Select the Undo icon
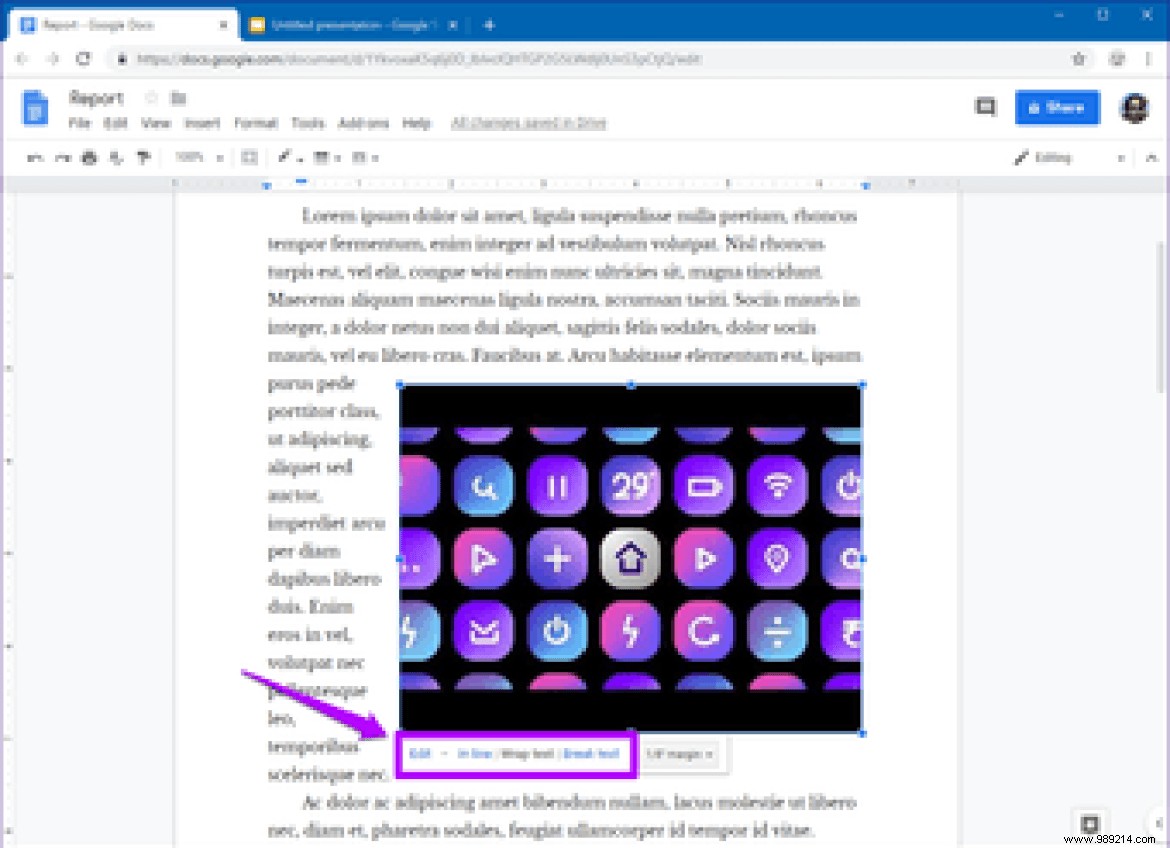The width and height of the screenshot is (1170, 848). coord(34,157)
